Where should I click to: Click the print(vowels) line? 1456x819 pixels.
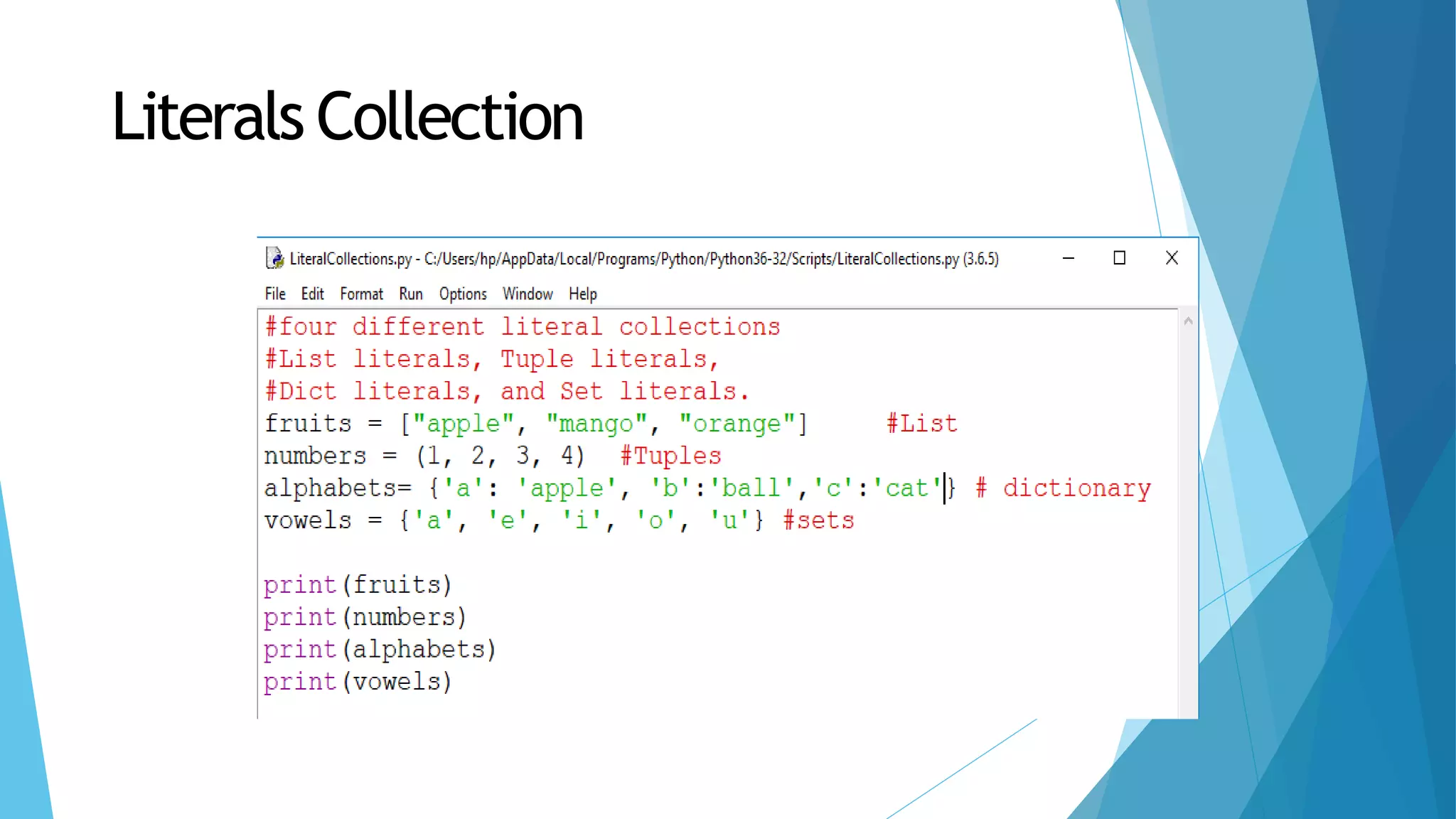[358, 682]
